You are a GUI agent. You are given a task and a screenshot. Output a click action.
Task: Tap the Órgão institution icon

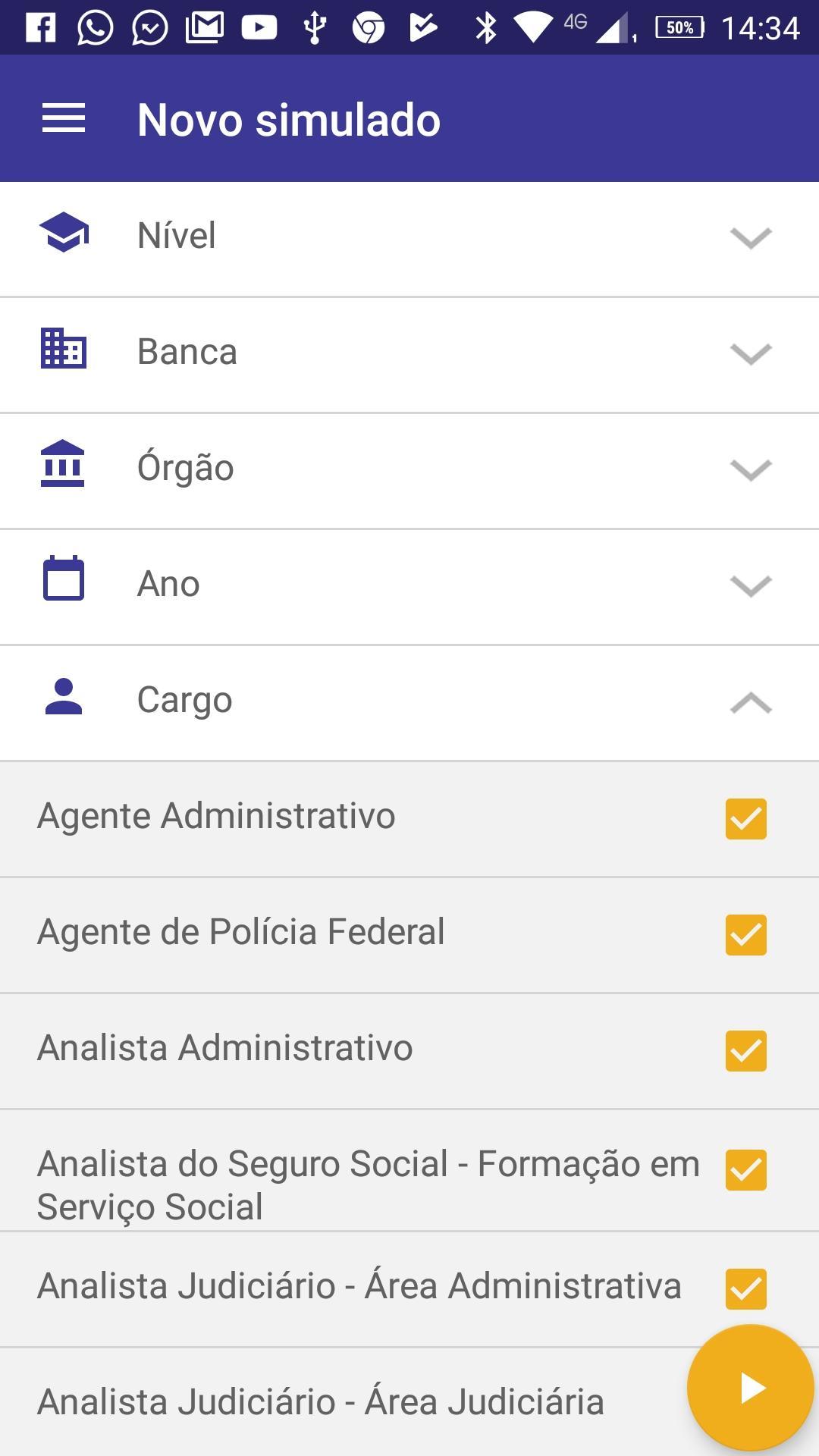[63, 464]
